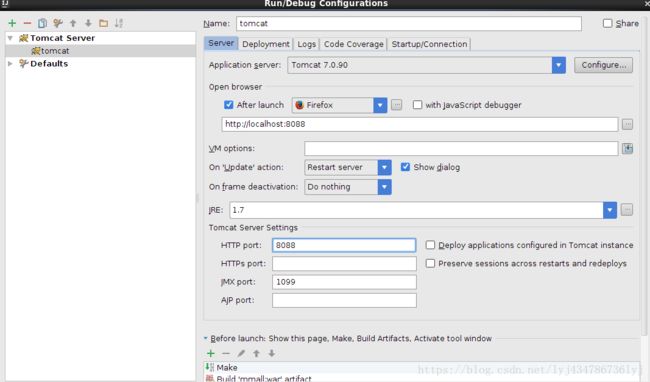Uncheck the After launch checkbox
The height and width of the screenshot is (382, 650).
tap(228, 105)
